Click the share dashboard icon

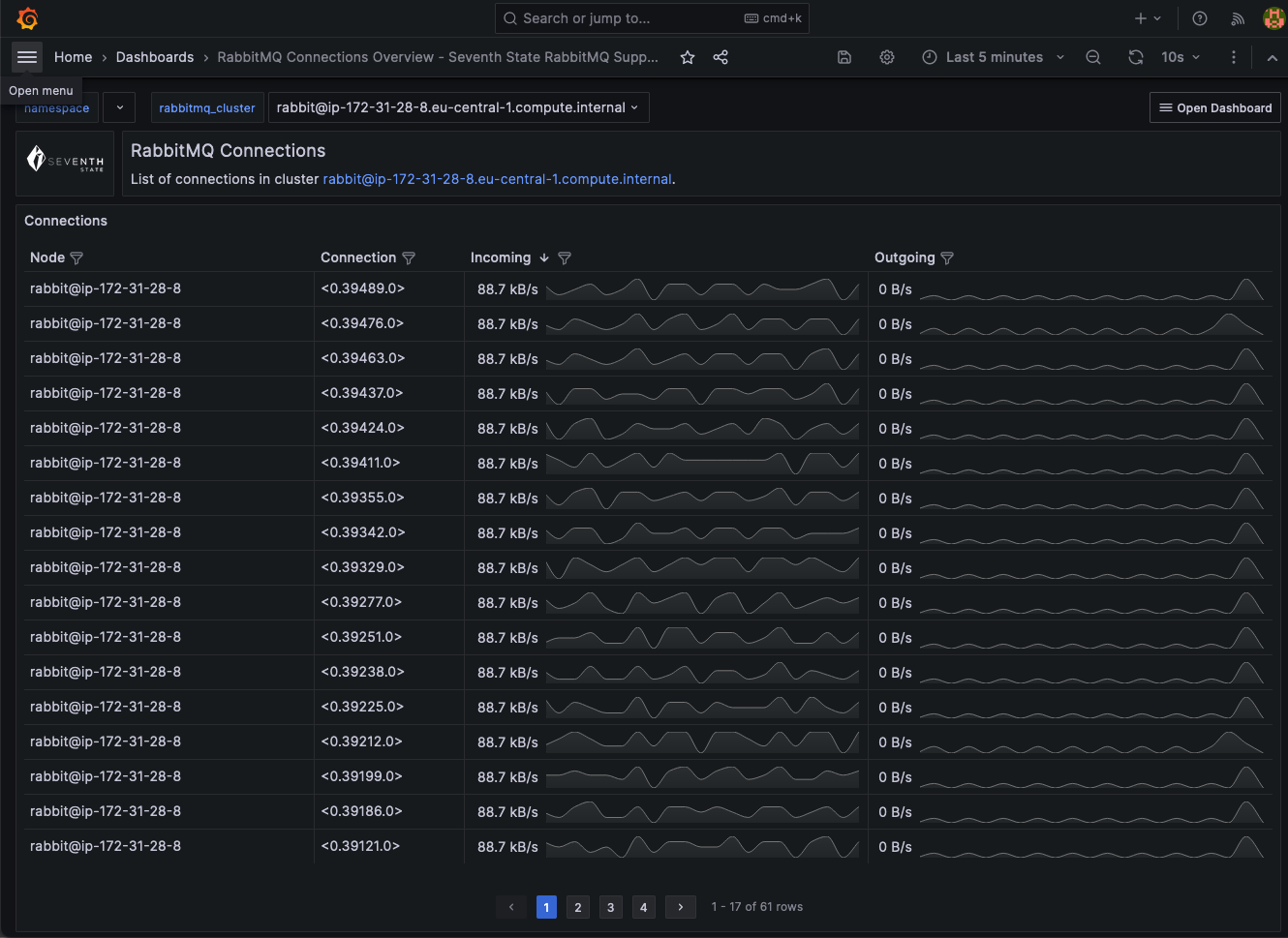pos(721,57)
